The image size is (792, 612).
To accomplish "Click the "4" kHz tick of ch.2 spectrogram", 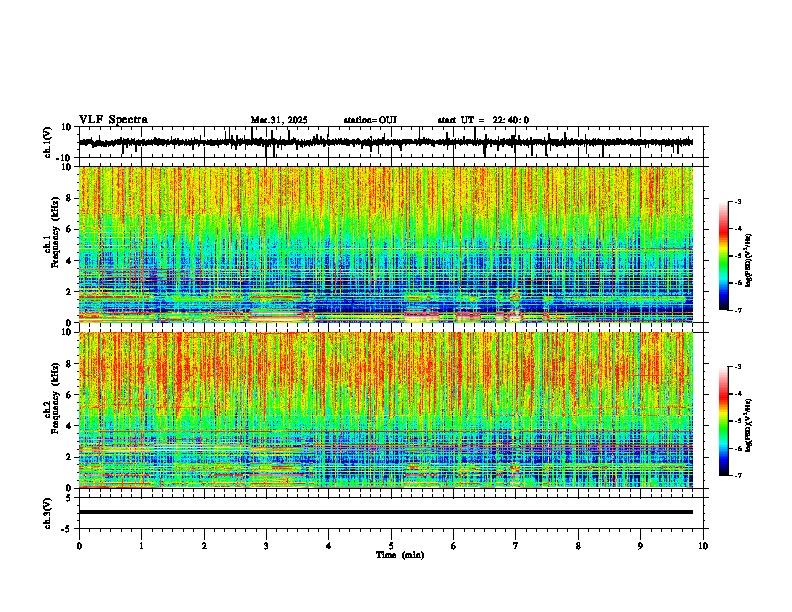I will (70, 426).
